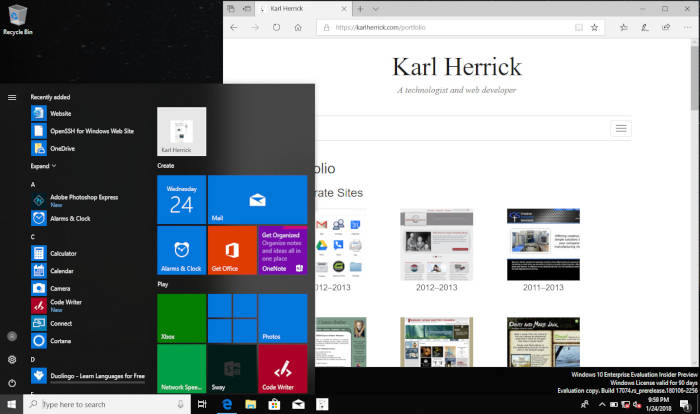The width and height of the screenshot is (700, 414).
Task: Open the user account icon in Start
Action: tap(12, 336)
